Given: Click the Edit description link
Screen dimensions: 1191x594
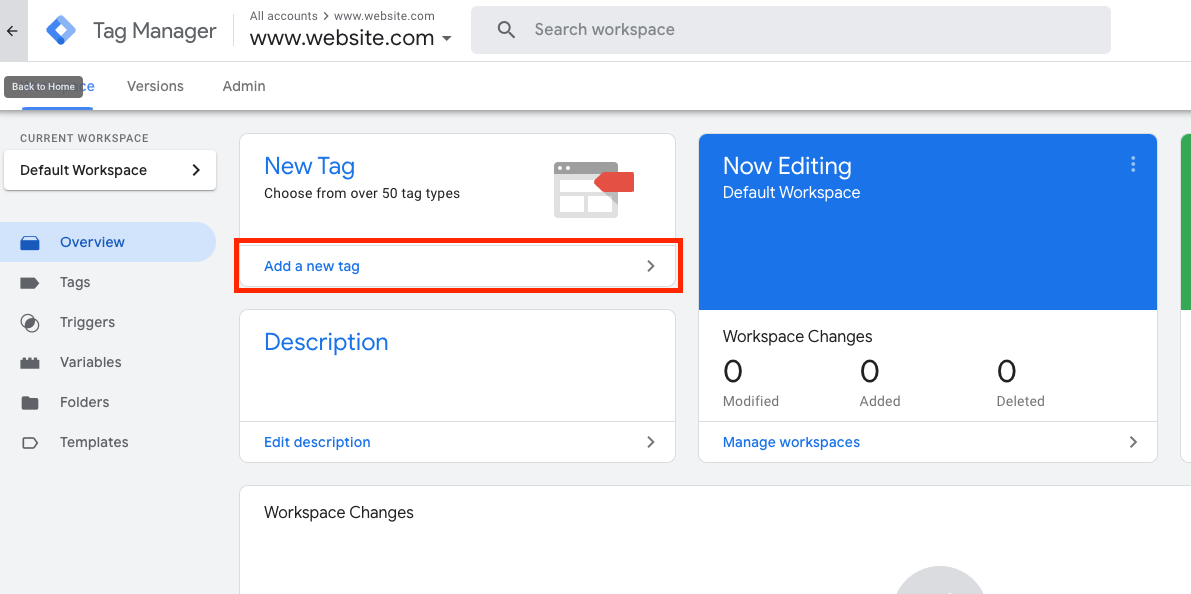Looking at the screenshot, I should [317, 442].
